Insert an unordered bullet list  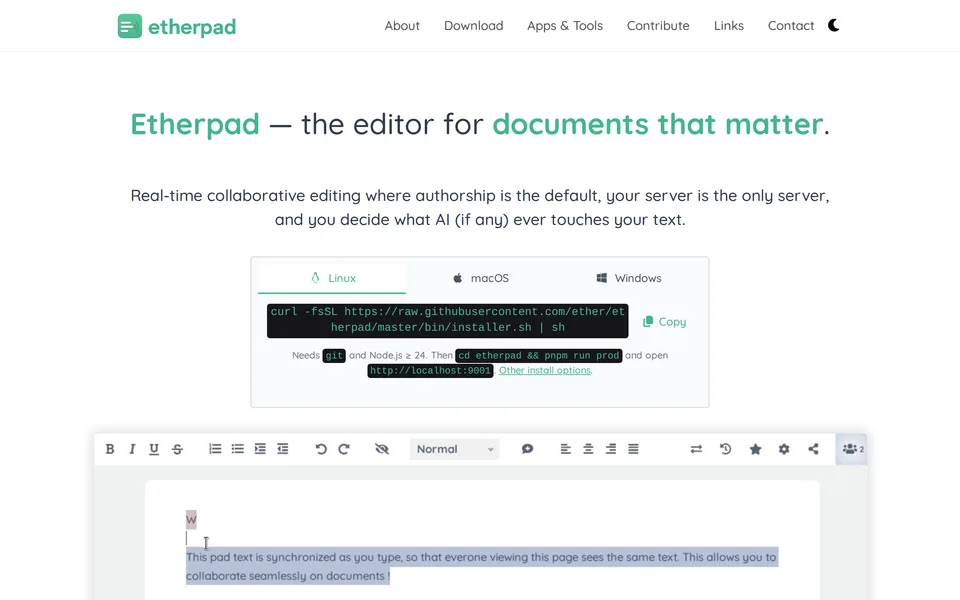(x=238, y=449)
